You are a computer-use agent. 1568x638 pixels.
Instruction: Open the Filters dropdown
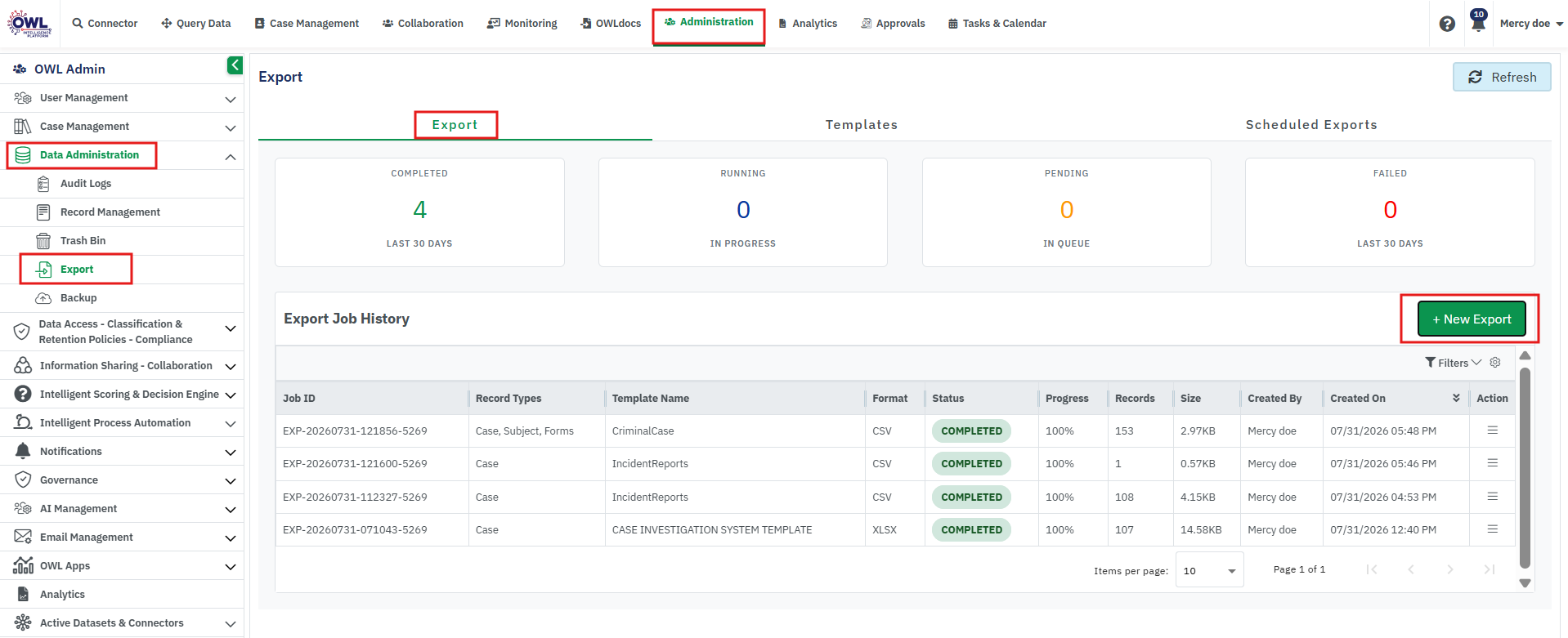1453,363
